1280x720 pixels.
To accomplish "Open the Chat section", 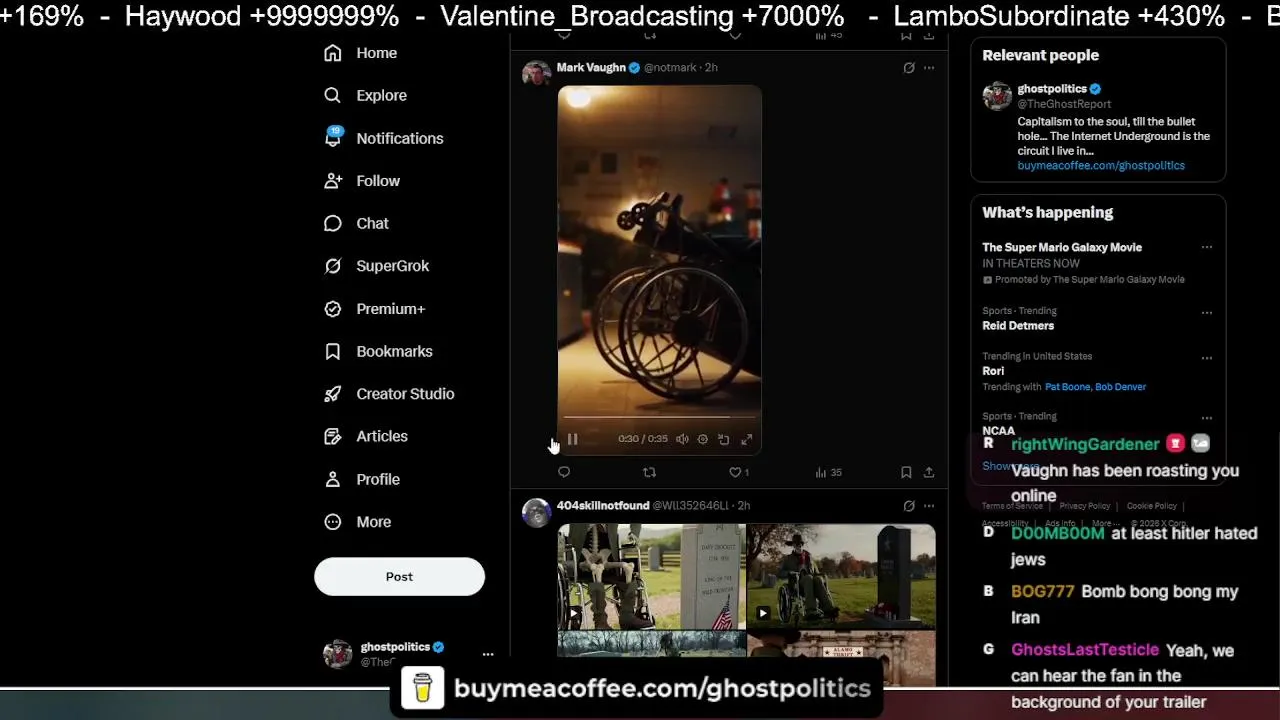I will click(357, 223).
